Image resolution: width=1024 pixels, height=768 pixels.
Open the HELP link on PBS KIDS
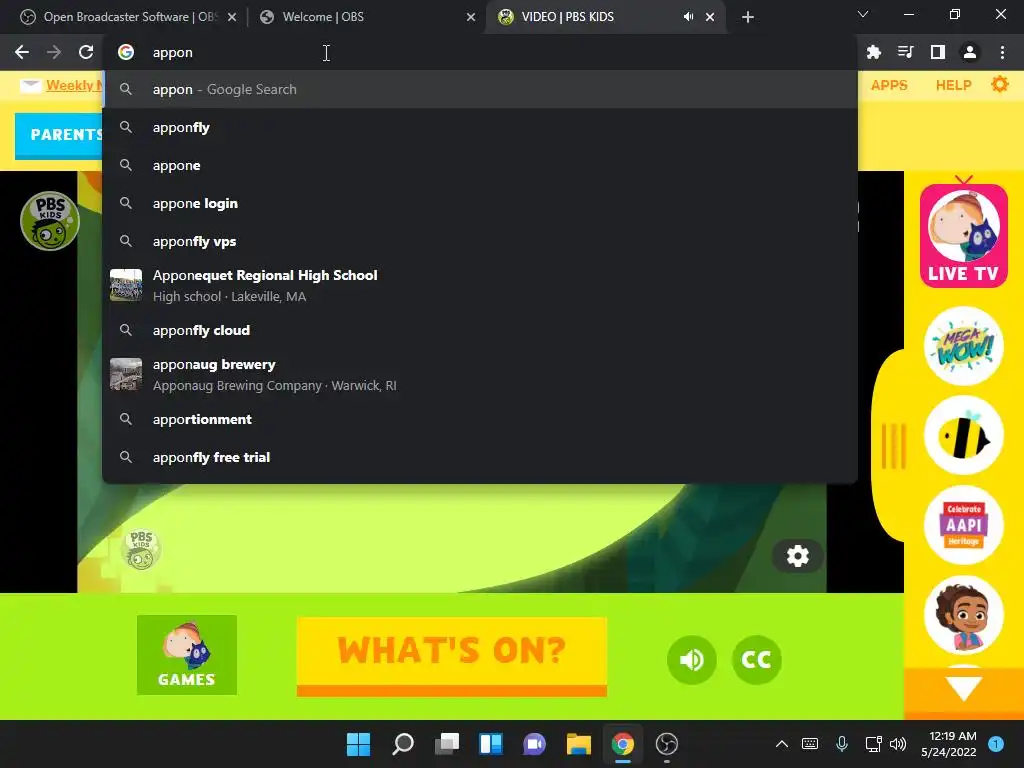[953, 85]
